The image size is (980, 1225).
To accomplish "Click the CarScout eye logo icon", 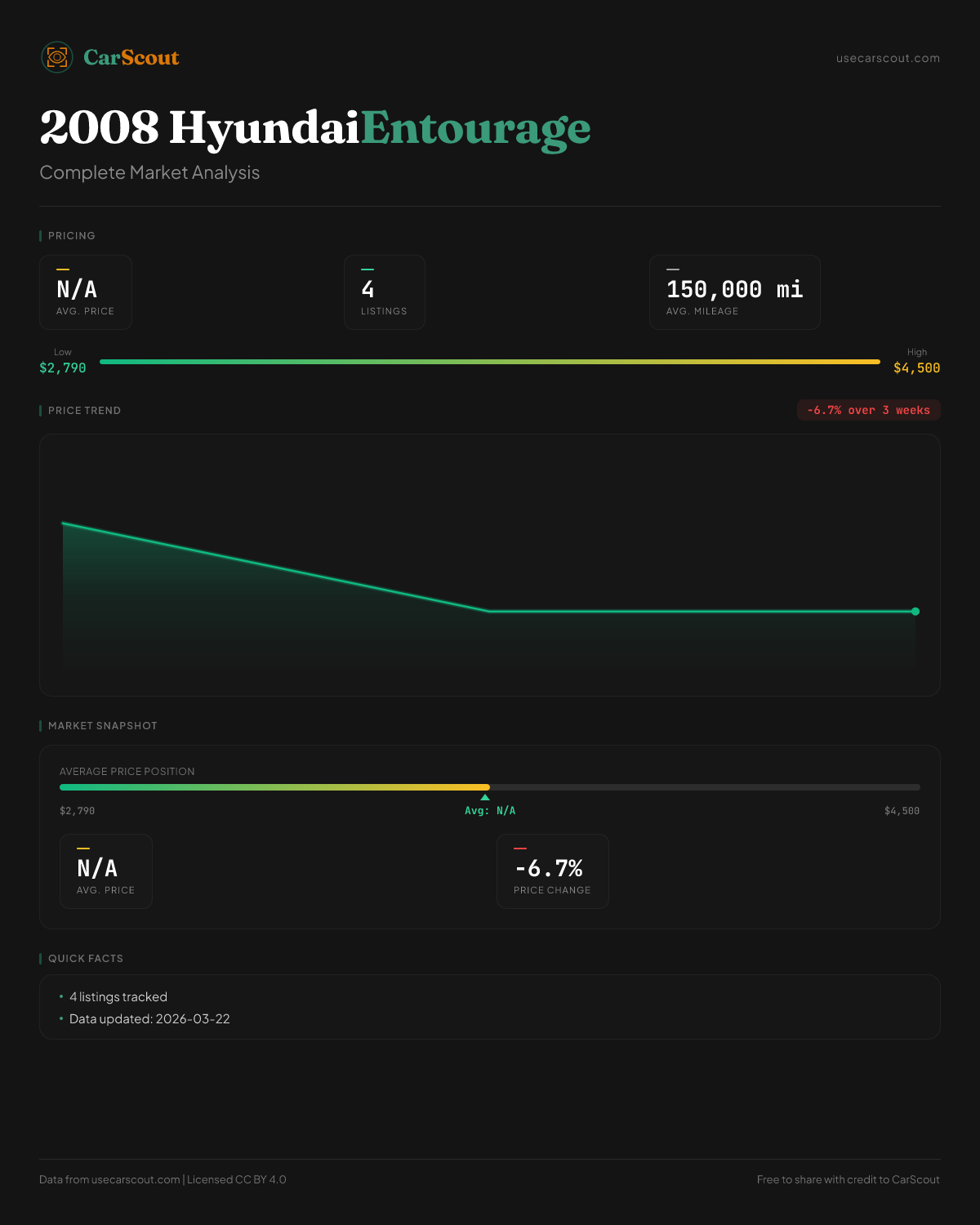I will [x=57, y=57].
